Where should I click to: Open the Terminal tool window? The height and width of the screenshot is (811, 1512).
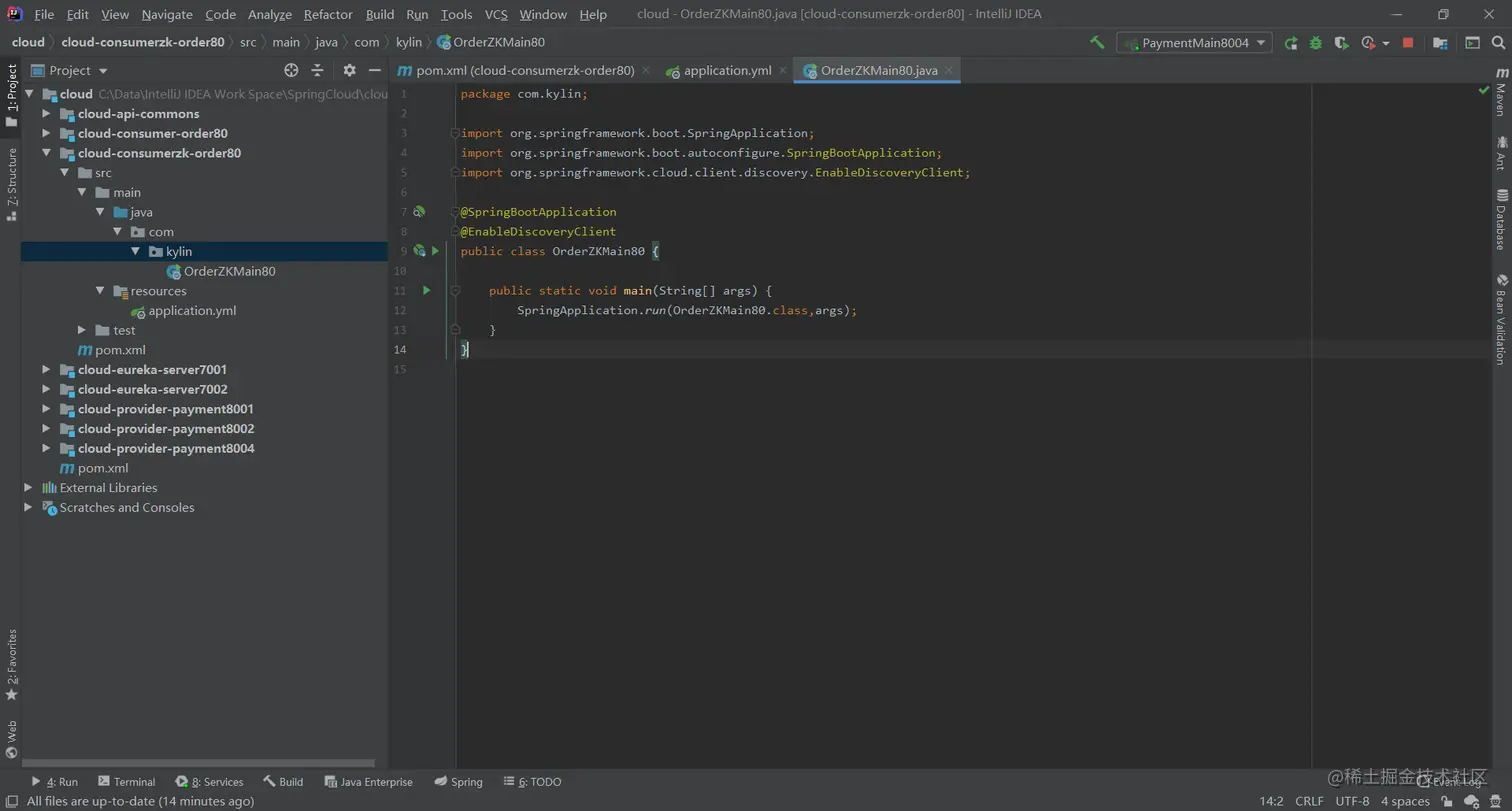coord(126,782)
